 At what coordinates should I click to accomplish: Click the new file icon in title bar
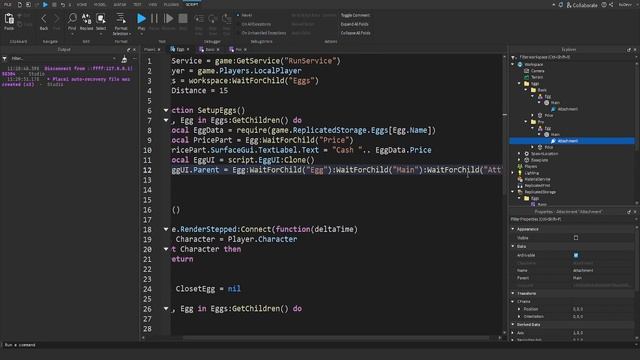click(x=19, y=4)
